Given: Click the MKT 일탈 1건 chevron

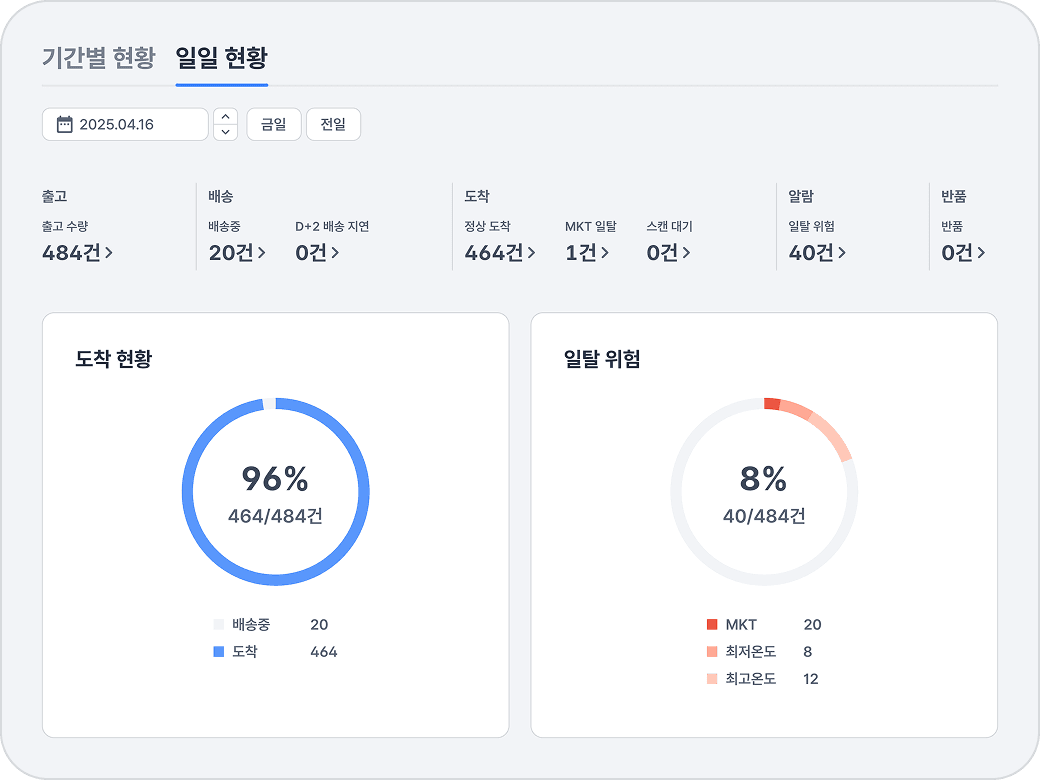Looking at the screenshot, I should point(605,253).
